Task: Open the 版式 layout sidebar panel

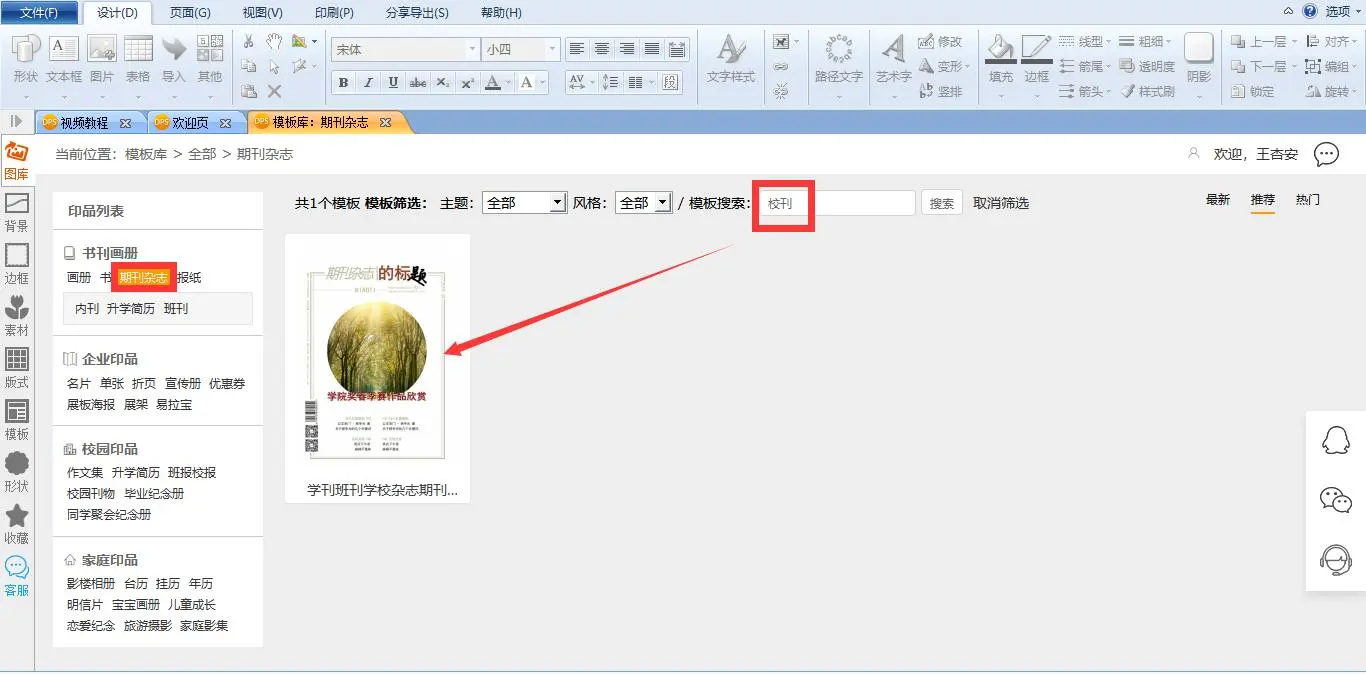Action: 17,370
